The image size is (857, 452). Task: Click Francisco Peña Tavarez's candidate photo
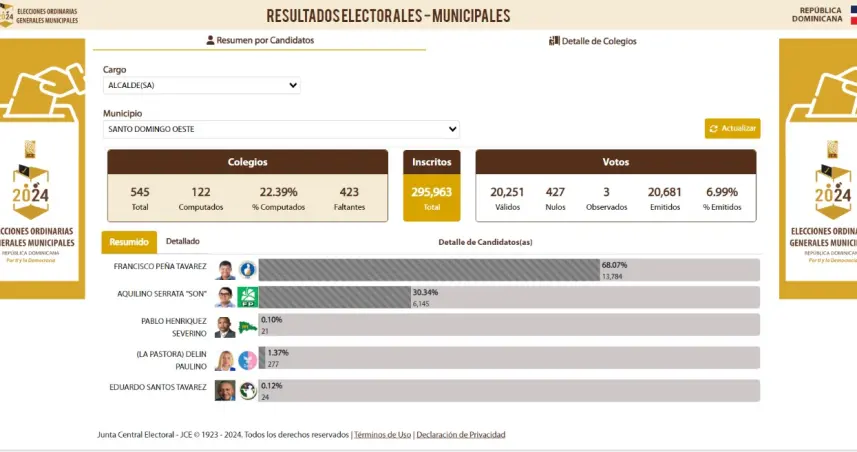click(225, 270)
